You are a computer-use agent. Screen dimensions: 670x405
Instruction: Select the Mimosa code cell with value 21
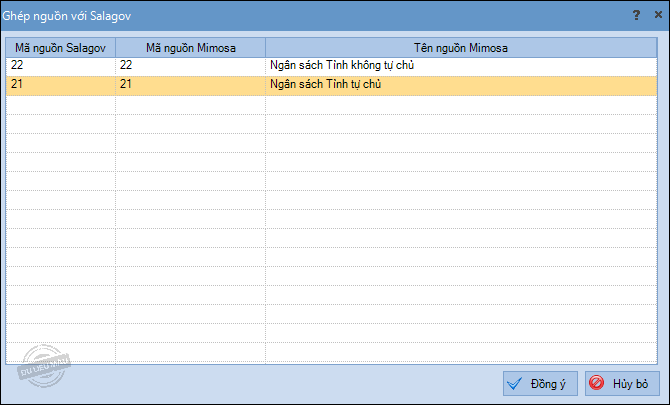pos(191,85)
